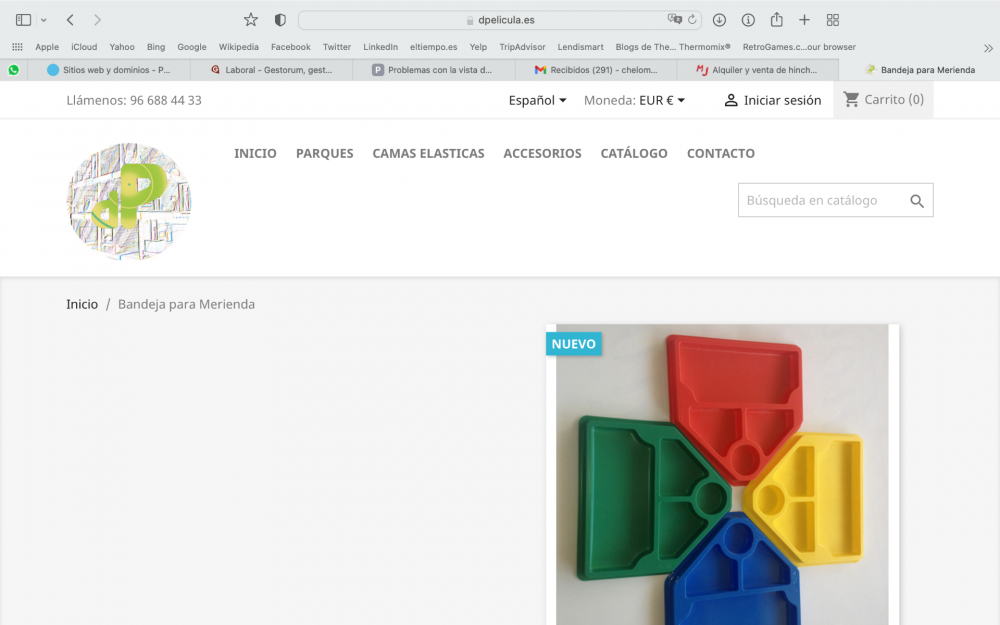This screenshot has width=1000, height=625.
Task: Open the Yahoo bookmark
Action: click(x=122, y=47)
